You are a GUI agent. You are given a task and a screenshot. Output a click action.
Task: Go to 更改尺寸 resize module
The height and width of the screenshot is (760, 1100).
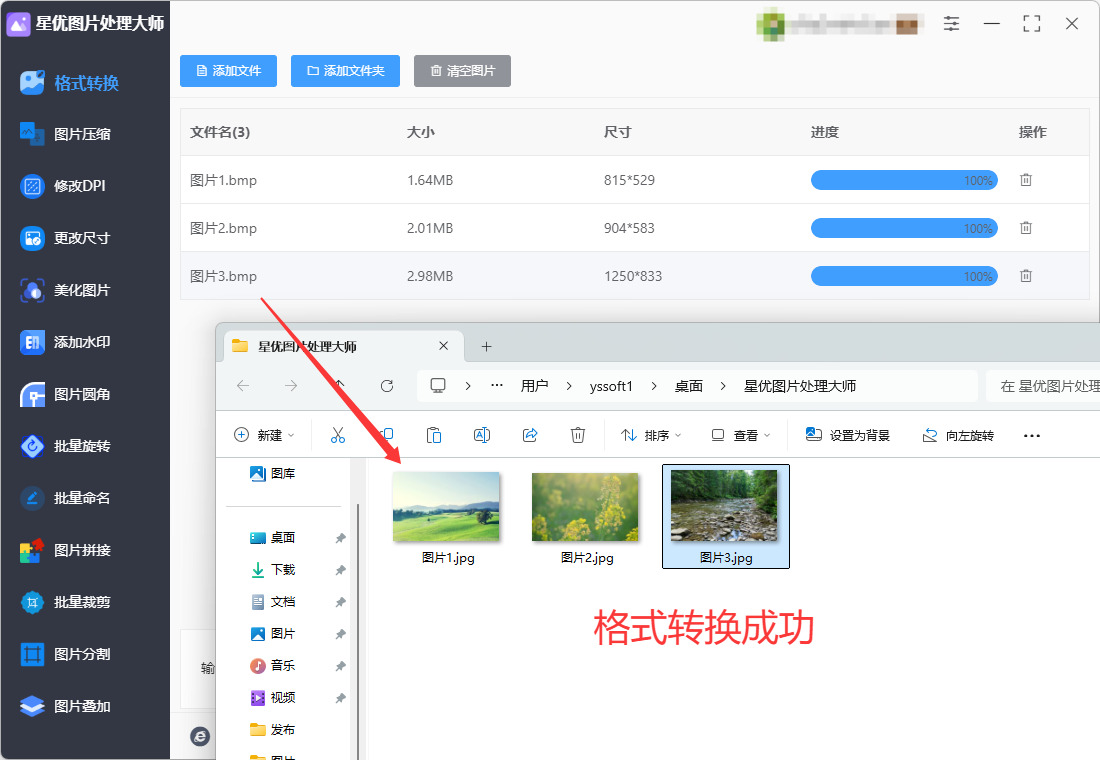click(x=65, y=238)
